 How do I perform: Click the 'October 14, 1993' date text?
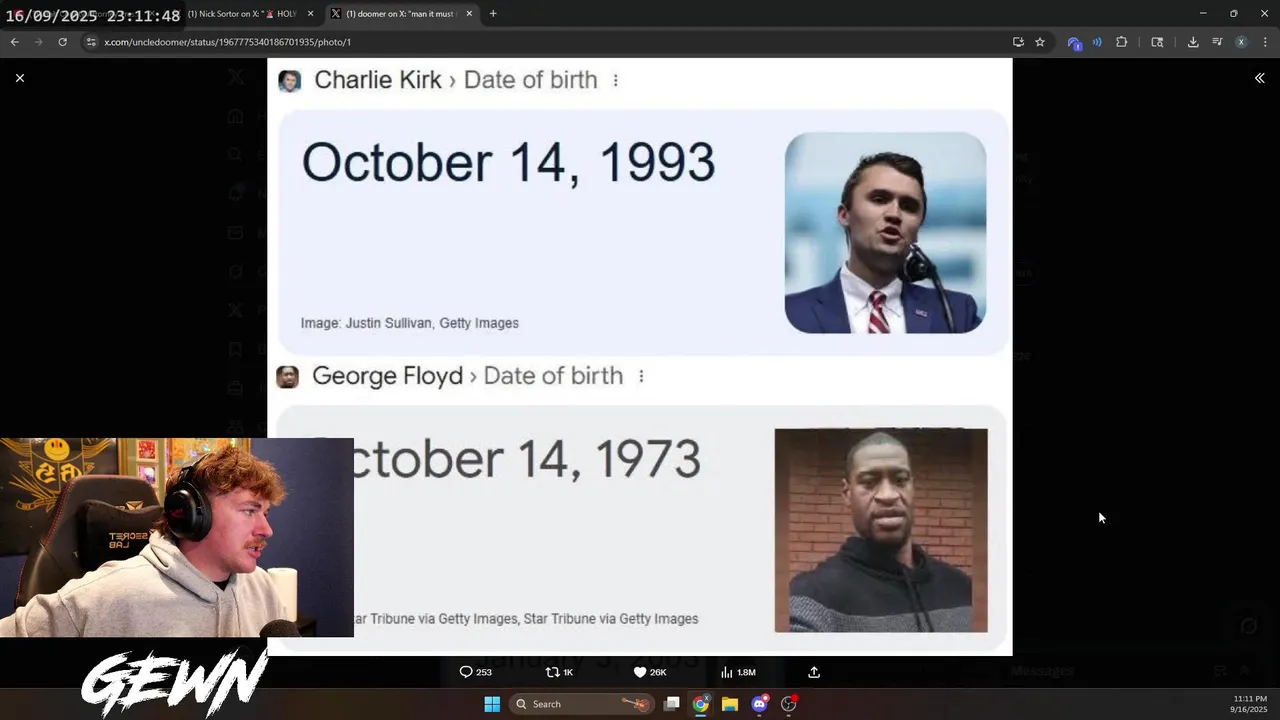pyautogui.click(x=508, y=163)
